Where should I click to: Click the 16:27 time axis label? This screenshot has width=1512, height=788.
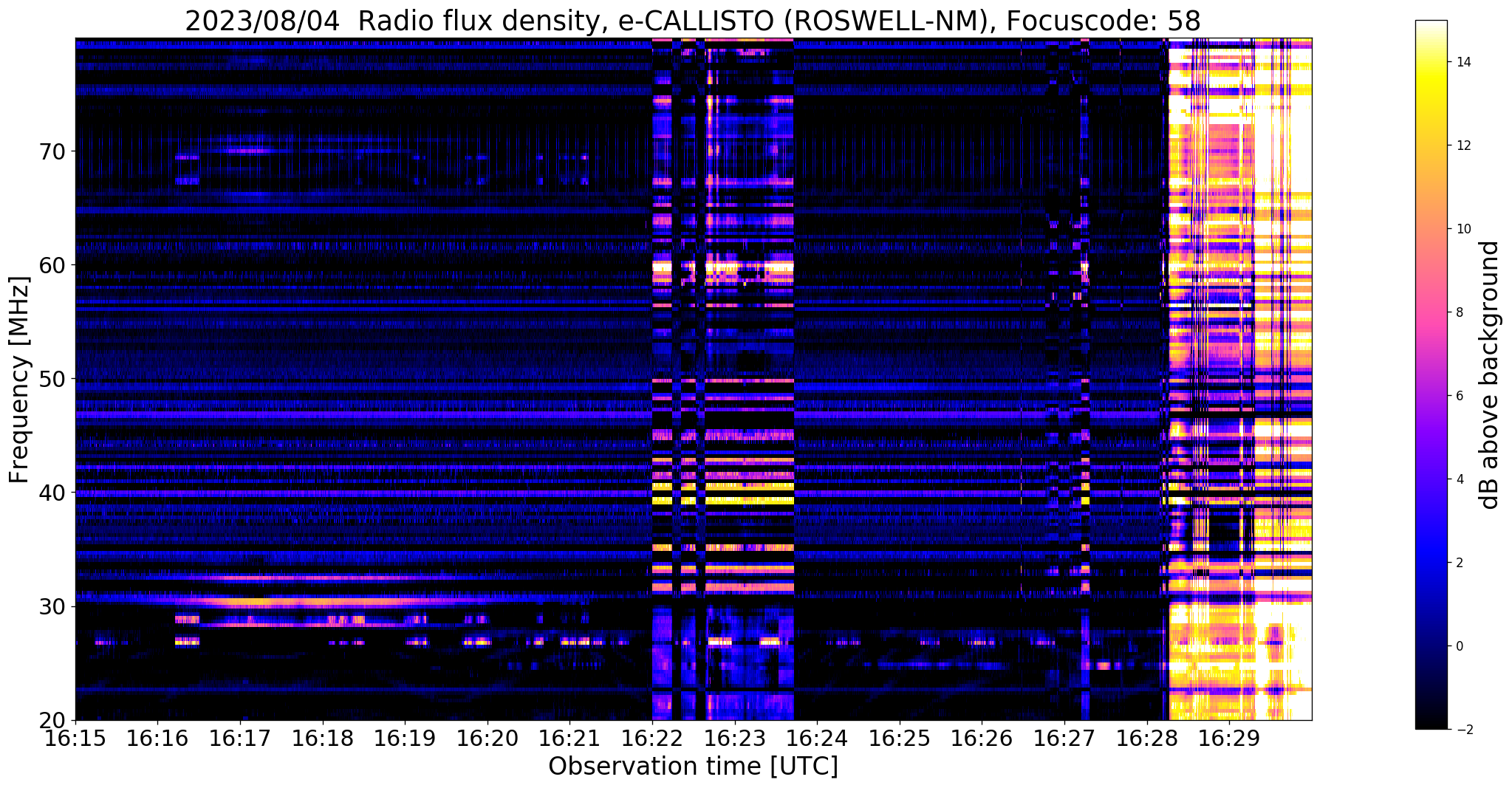pos(1064,739)
